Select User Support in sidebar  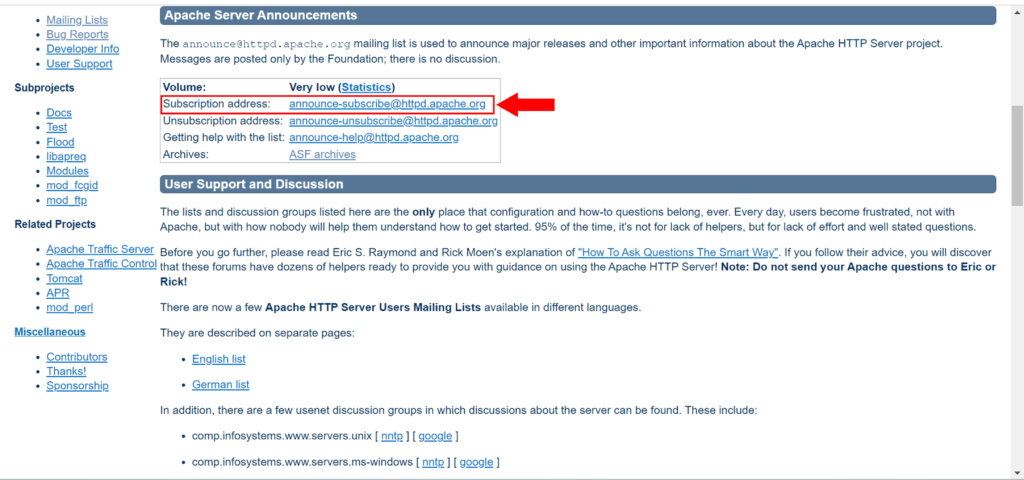(x=79, y=64)
